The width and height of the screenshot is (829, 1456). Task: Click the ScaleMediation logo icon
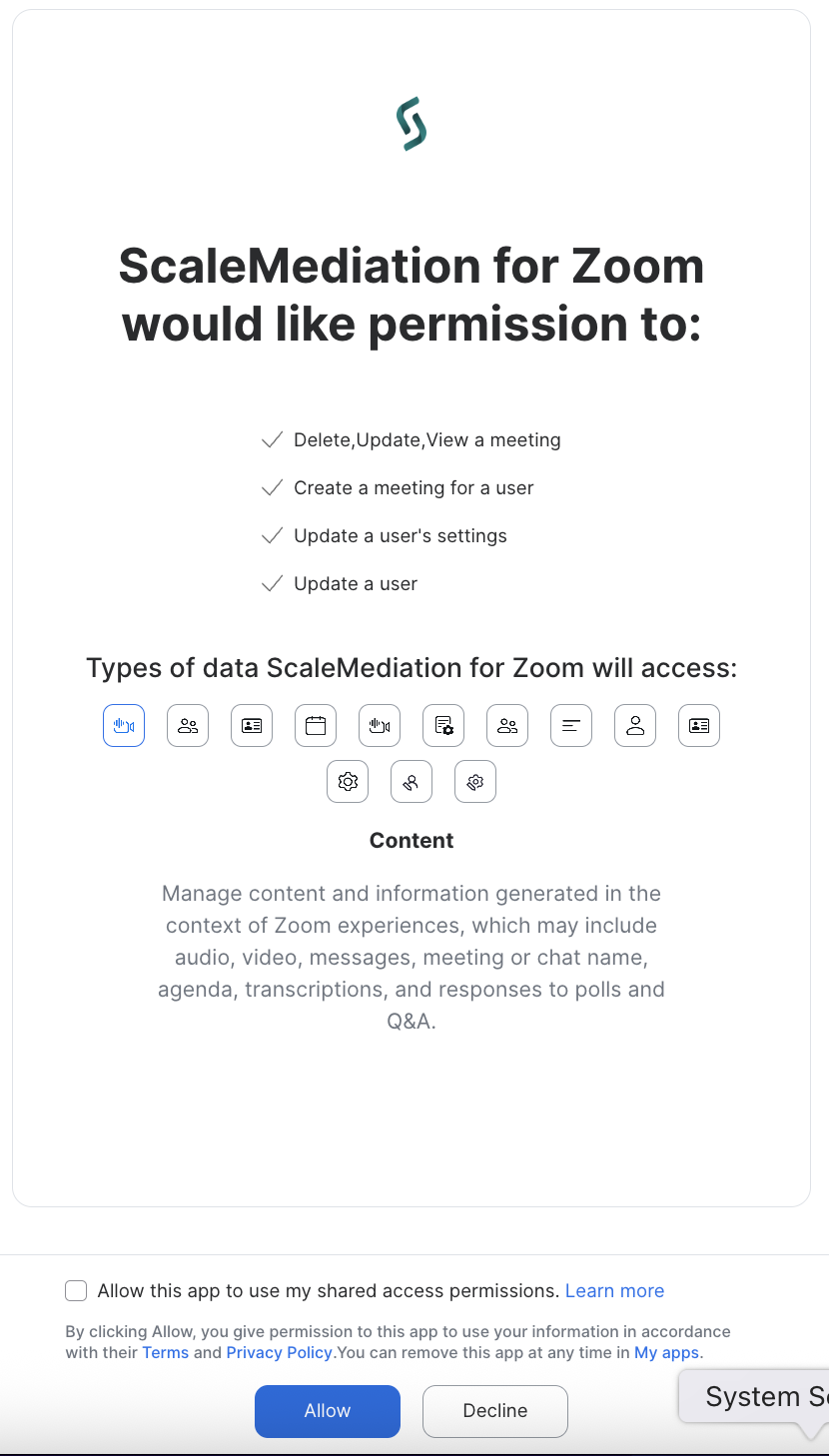(x=412, y=124)
